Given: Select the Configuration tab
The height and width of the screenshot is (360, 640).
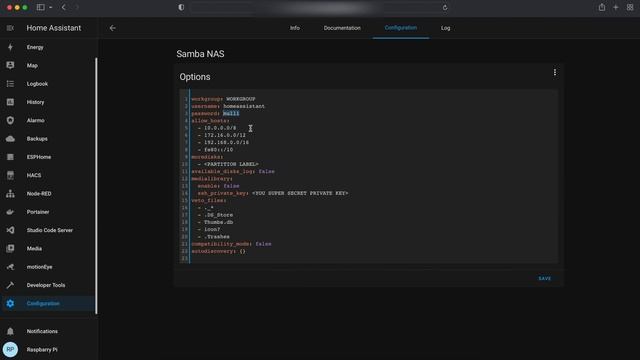Looking at the screenshot, I should click(x=401, y=28).
